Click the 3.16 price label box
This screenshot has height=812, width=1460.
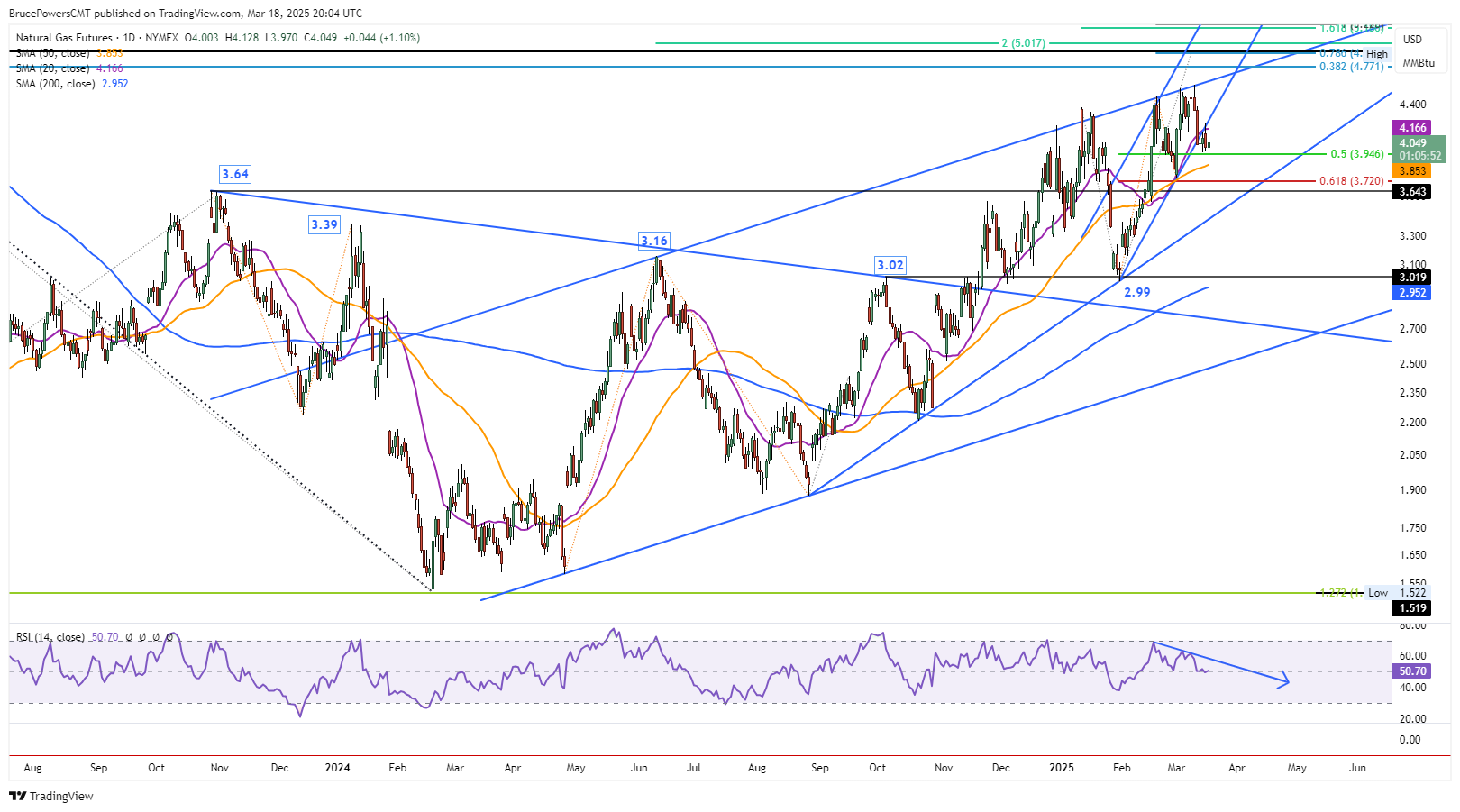click(x=654, y=241)
